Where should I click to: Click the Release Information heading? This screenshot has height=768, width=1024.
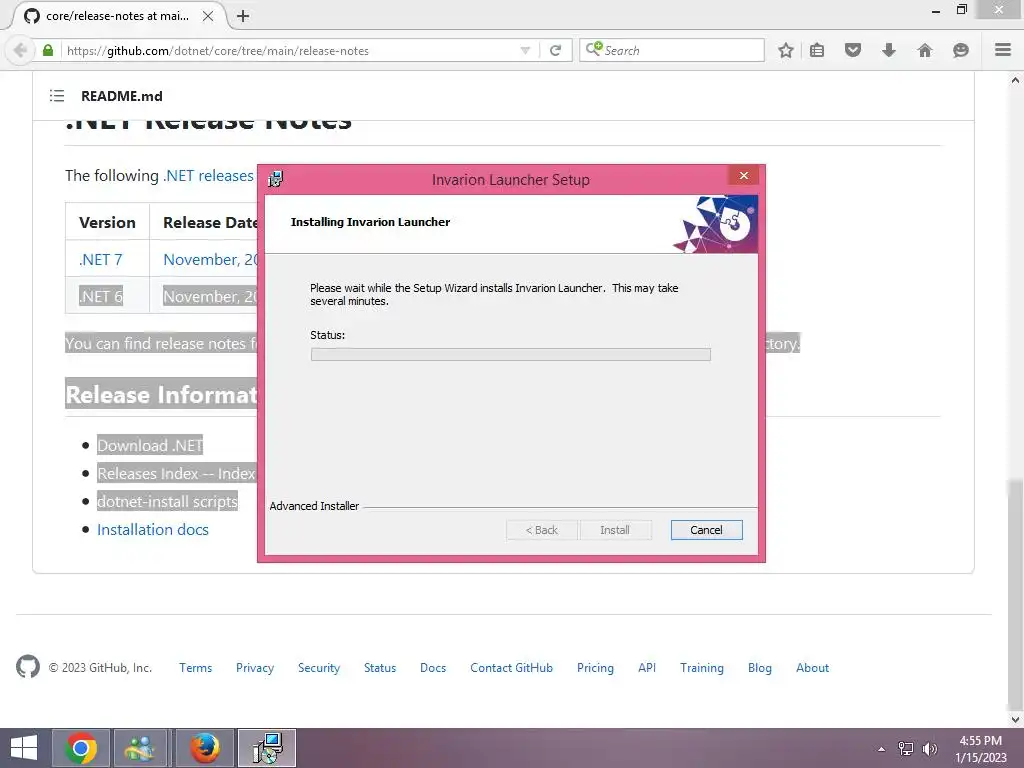point(161,394)
